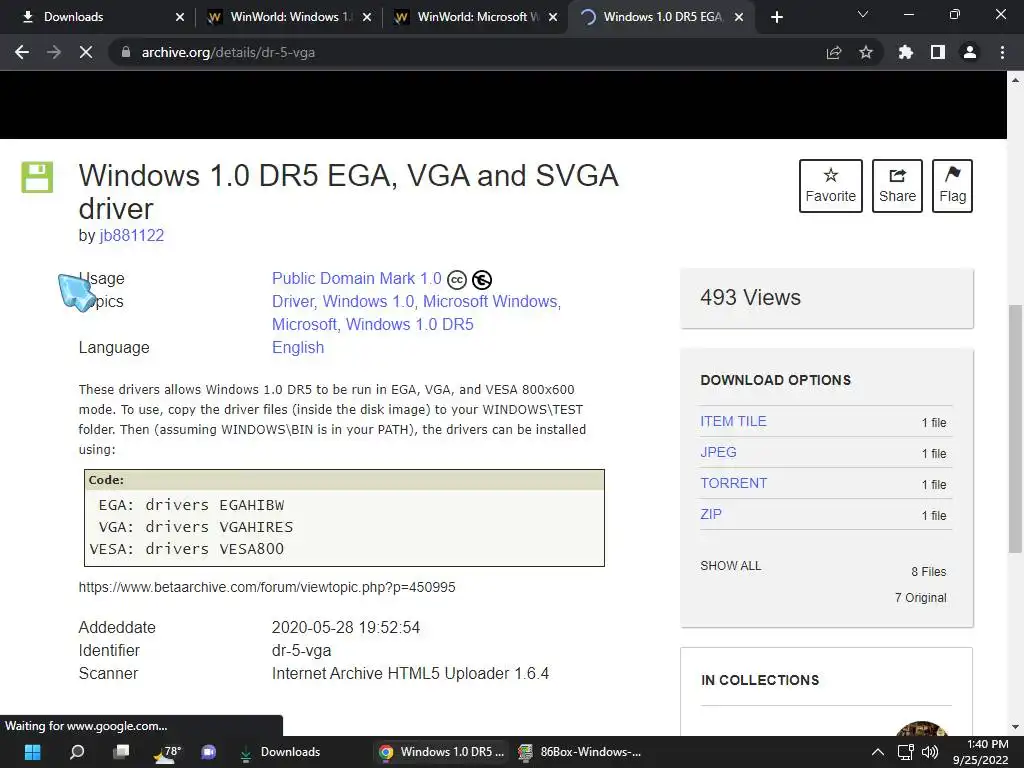Download the JPEG file
The image size is (1024, 768).
point(718,452)
